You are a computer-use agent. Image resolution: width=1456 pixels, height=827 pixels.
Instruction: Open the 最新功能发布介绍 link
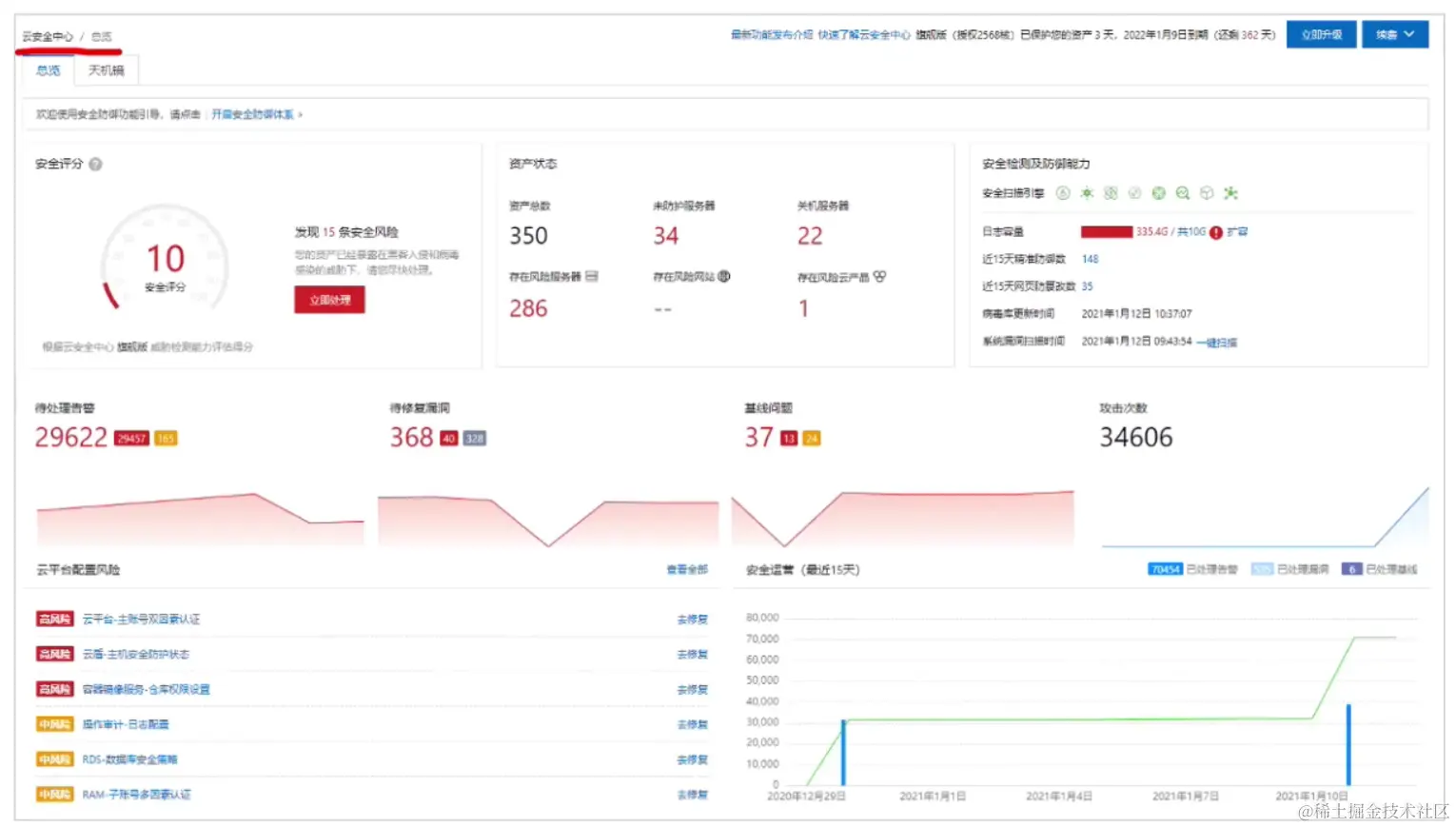pyautogui.click(x=772, y=34)
